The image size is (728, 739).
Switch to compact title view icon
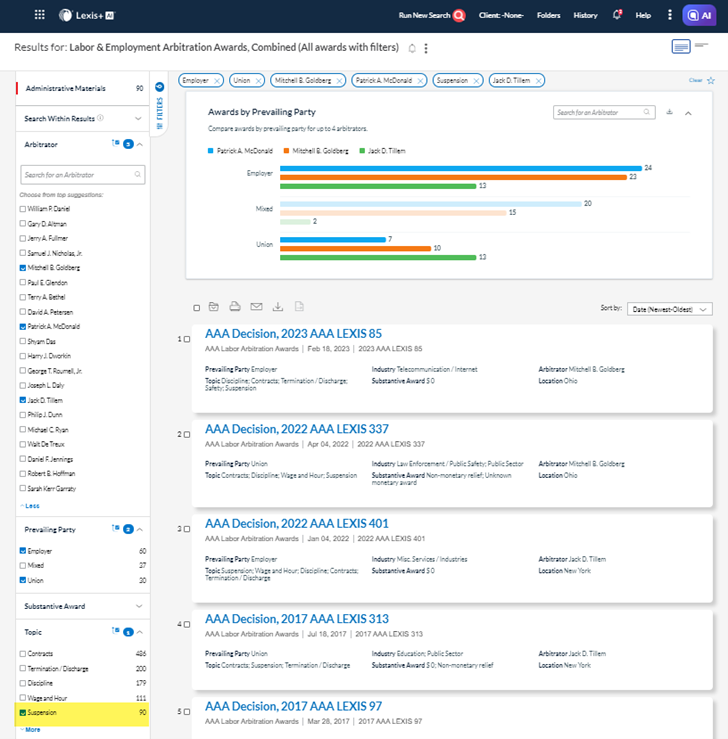coord(702,45)
